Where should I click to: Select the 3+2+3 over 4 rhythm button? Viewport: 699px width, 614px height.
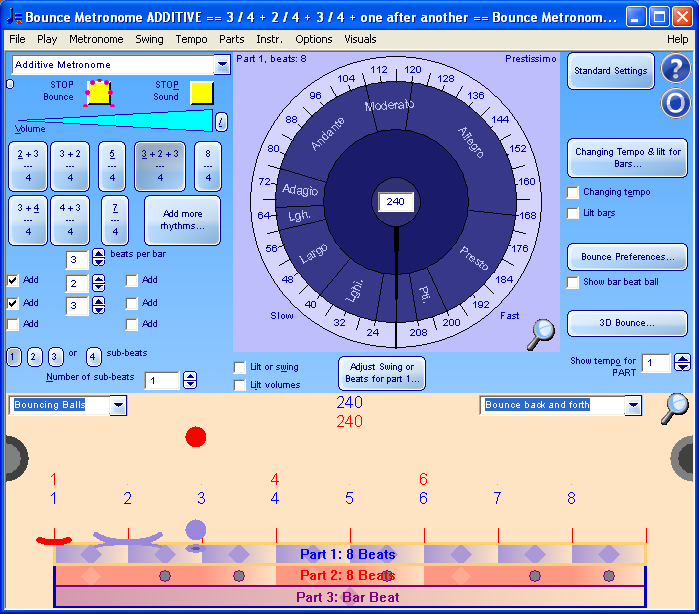[160, 166]
